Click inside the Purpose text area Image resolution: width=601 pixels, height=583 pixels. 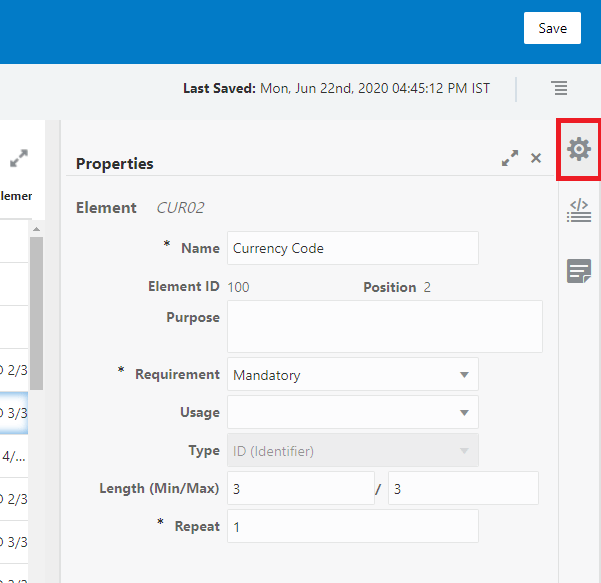click(385, 326)
